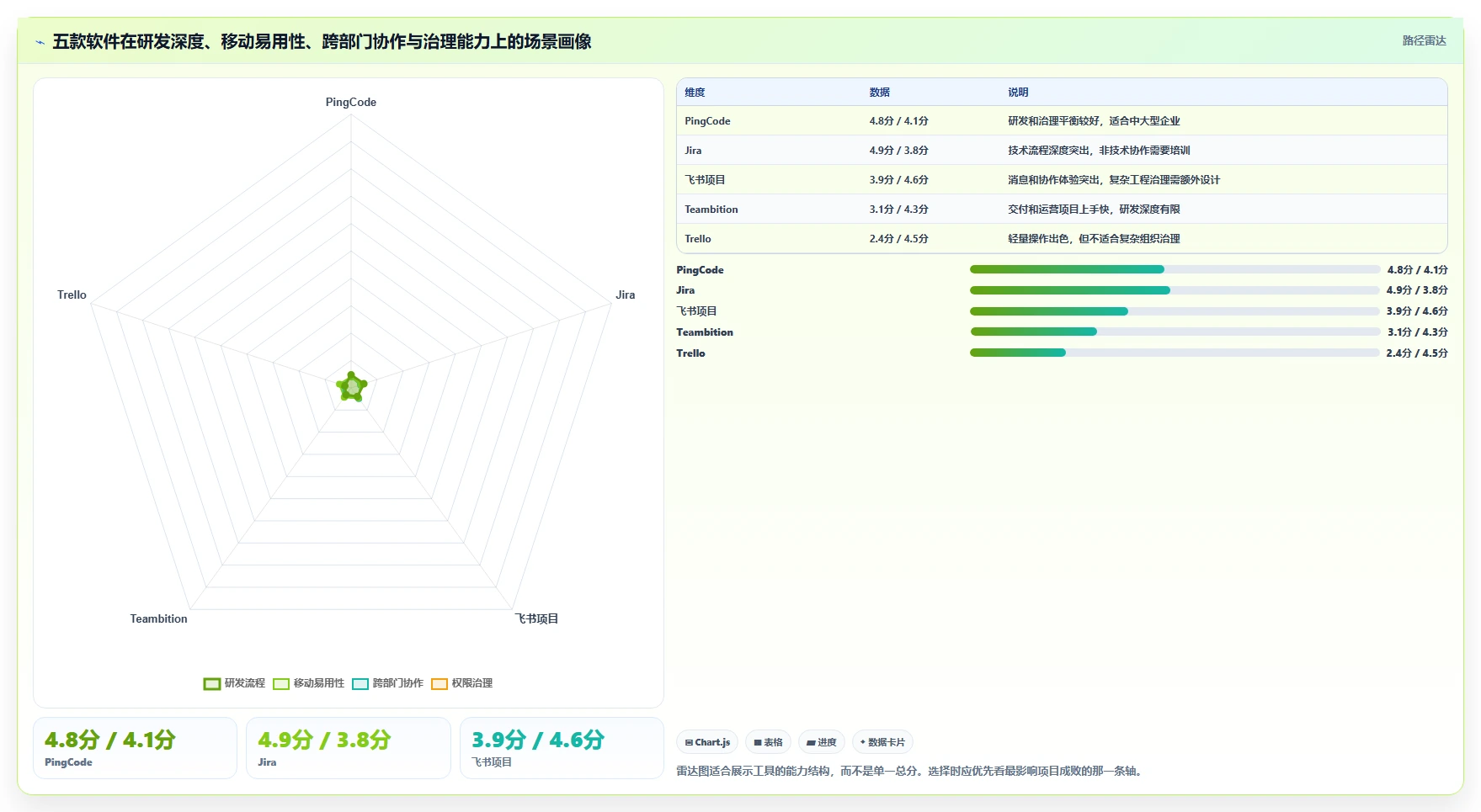
Task: Click the 3.9分 / 4.6分 table cell
Action: (x=898, y=180)
